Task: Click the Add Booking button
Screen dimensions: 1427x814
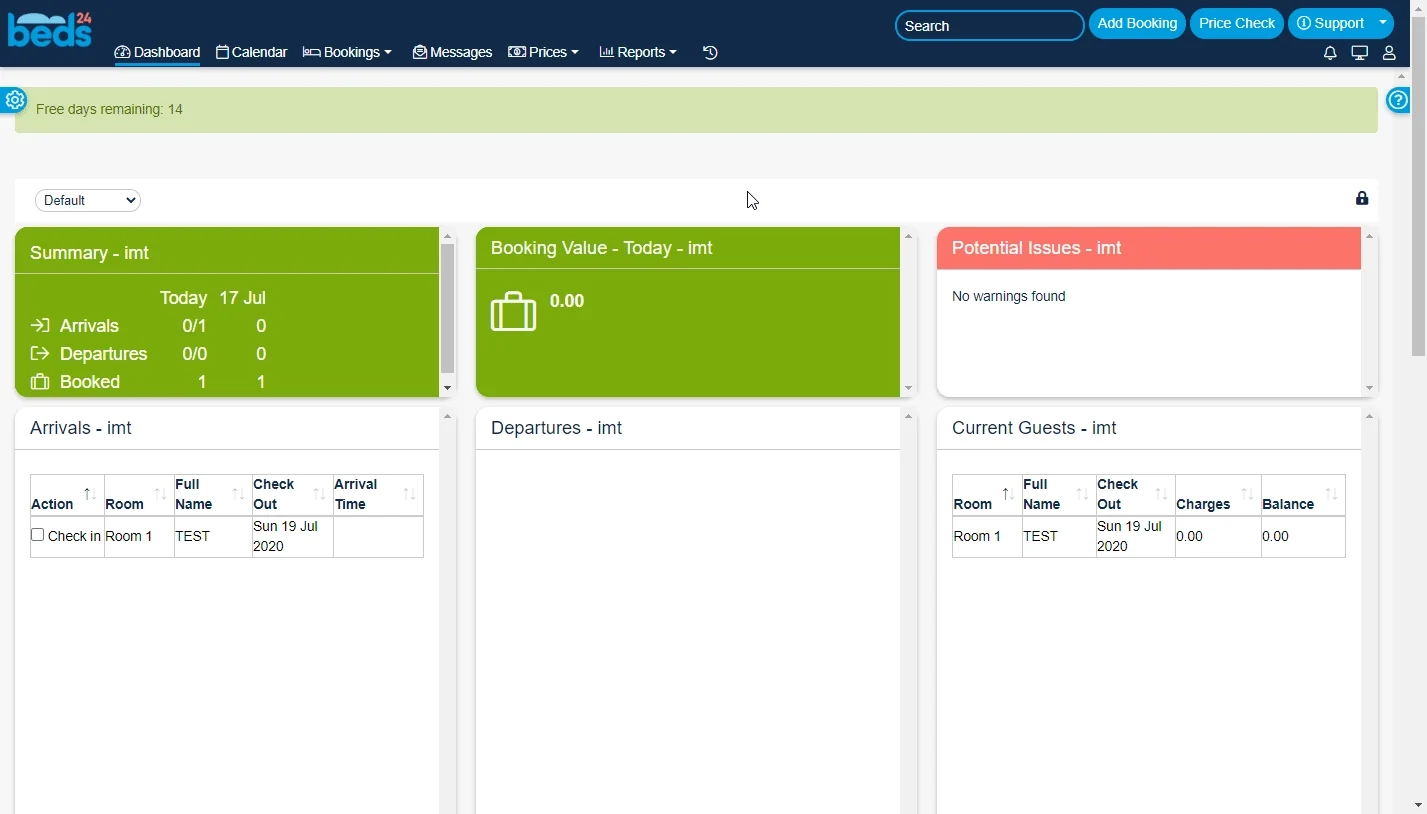Action: (1137, 23)
